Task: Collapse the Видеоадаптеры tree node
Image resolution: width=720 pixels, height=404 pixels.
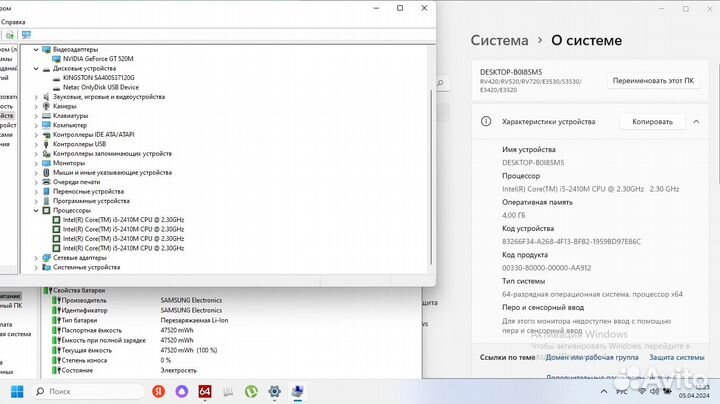Action: click(x=36, y=49)
